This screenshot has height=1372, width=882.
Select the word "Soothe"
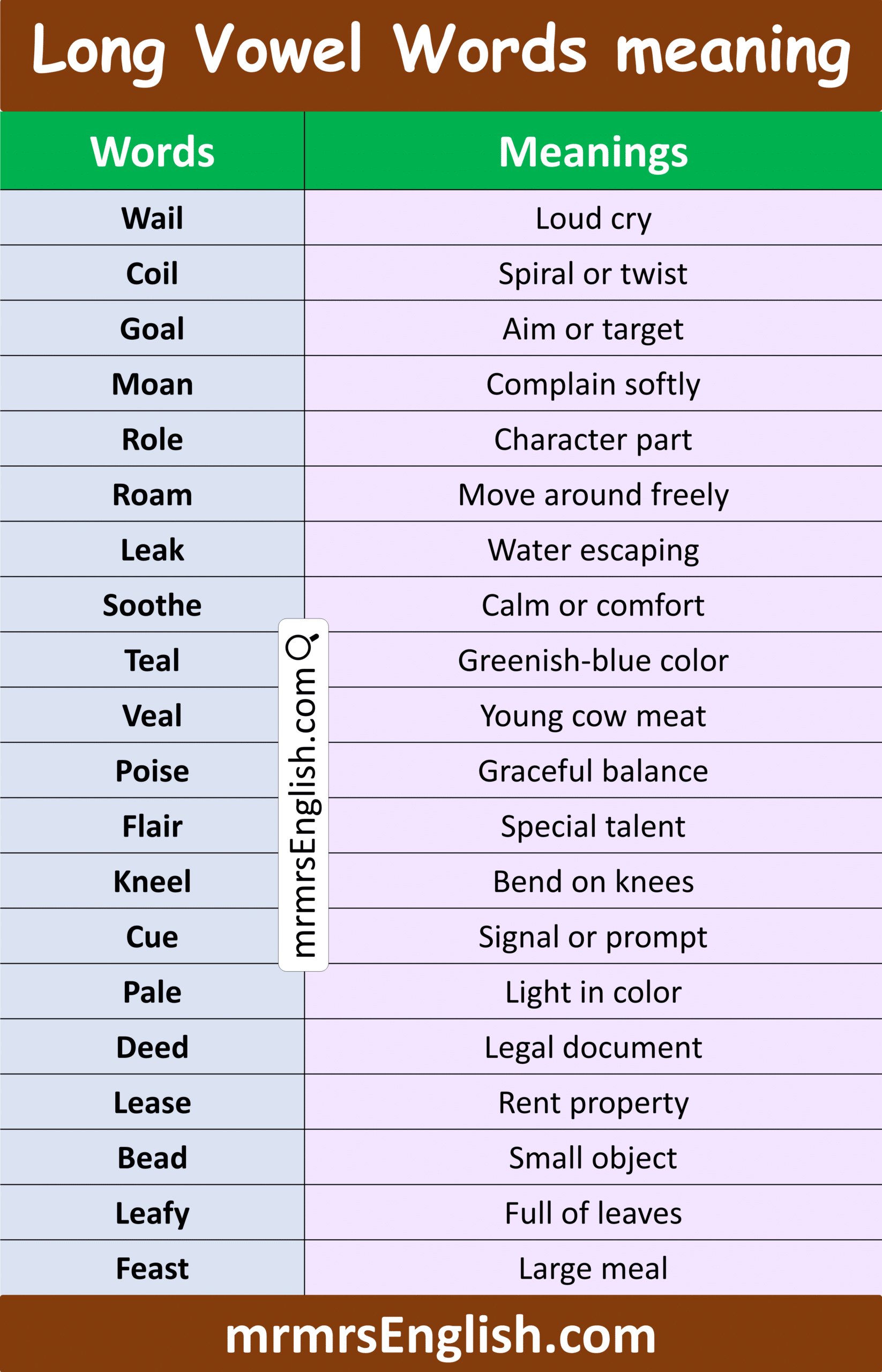(152, 606)
